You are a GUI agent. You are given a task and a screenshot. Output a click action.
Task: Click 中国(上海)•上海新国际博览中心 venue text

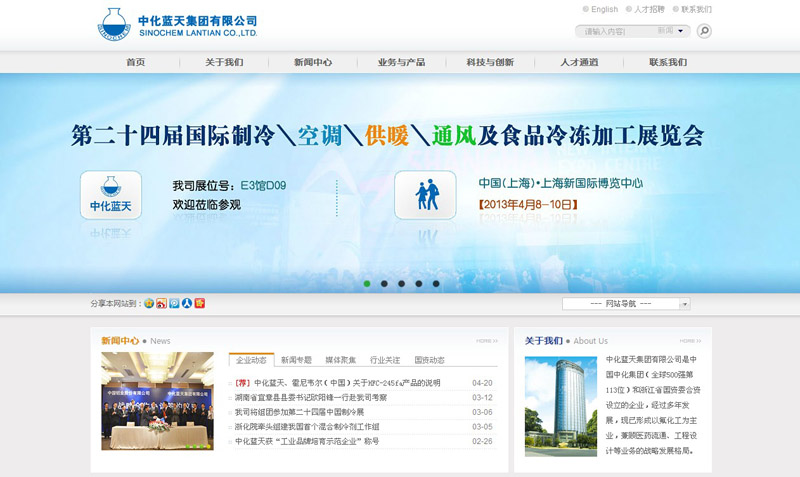560,183
